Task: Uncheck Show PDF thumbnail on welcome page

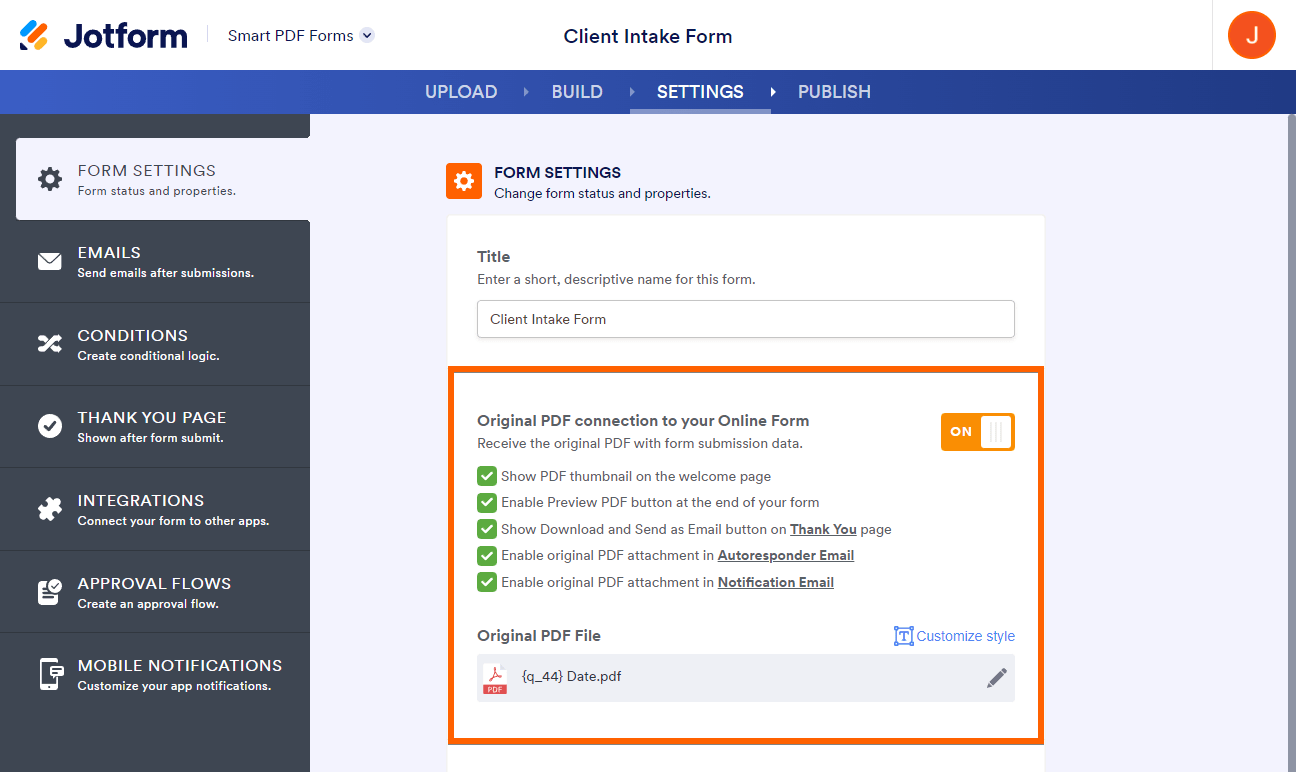Action: (x=487, y=476)
